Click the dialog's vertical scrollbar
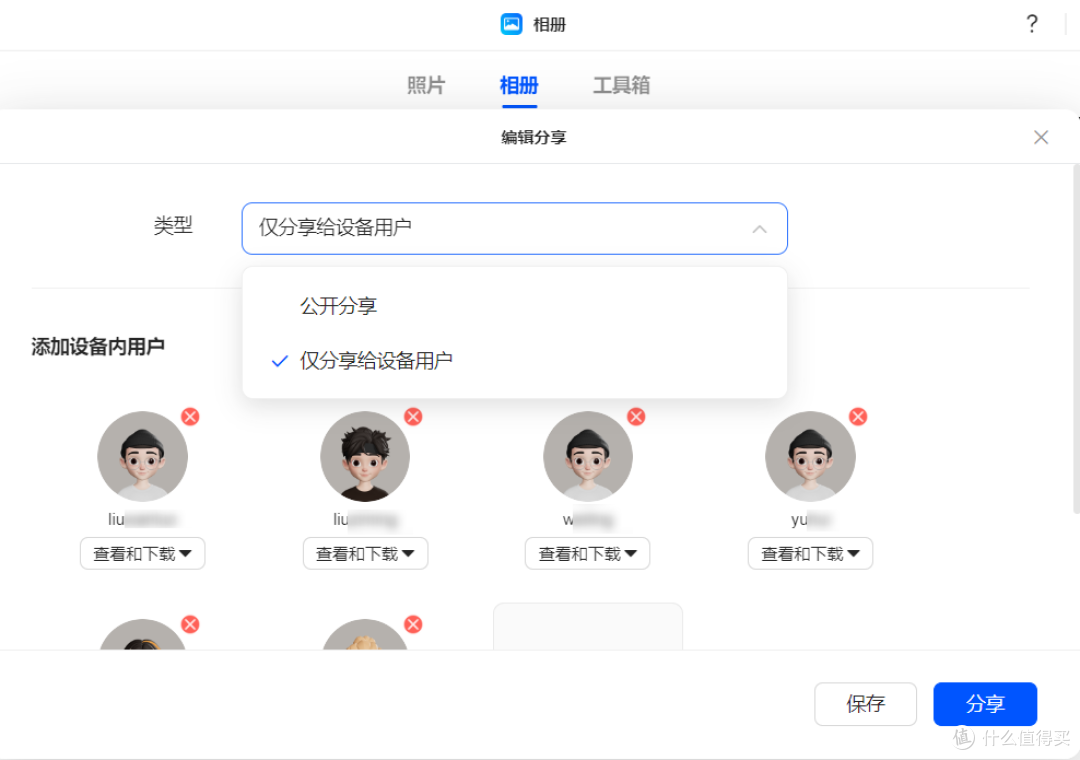This screenshot has height=760, width=1080. click(x=1076, y=339)
